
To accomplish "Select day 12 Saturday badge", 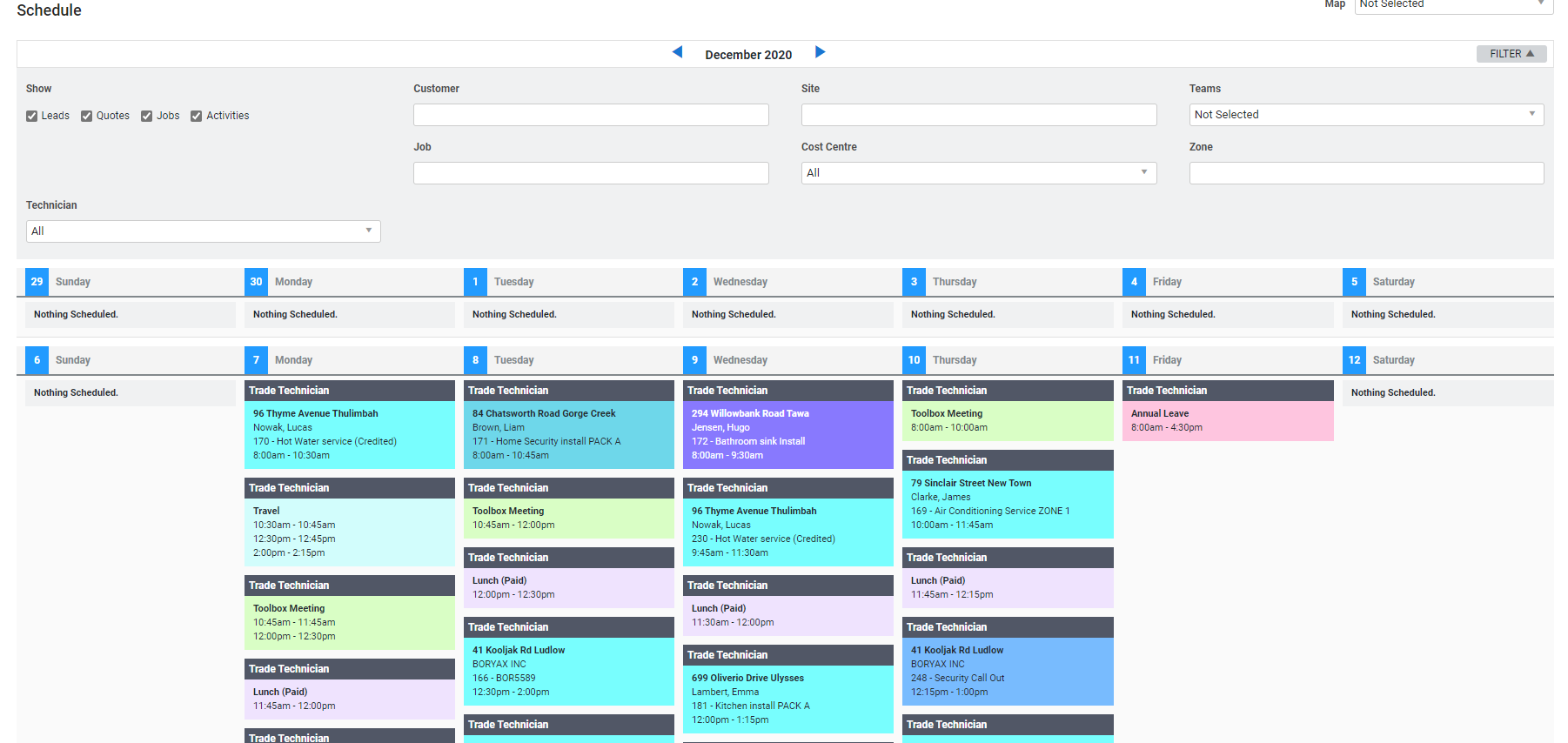I will [x=1354, y=360].
